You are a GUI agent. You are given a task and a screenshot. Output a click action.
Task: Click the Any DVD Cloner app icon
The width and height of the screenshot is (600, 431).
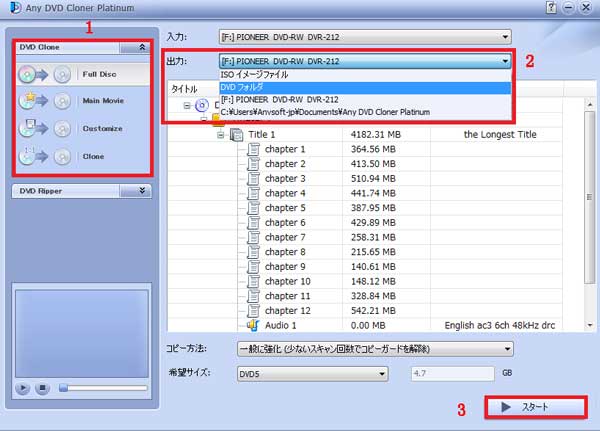[15, 7]
